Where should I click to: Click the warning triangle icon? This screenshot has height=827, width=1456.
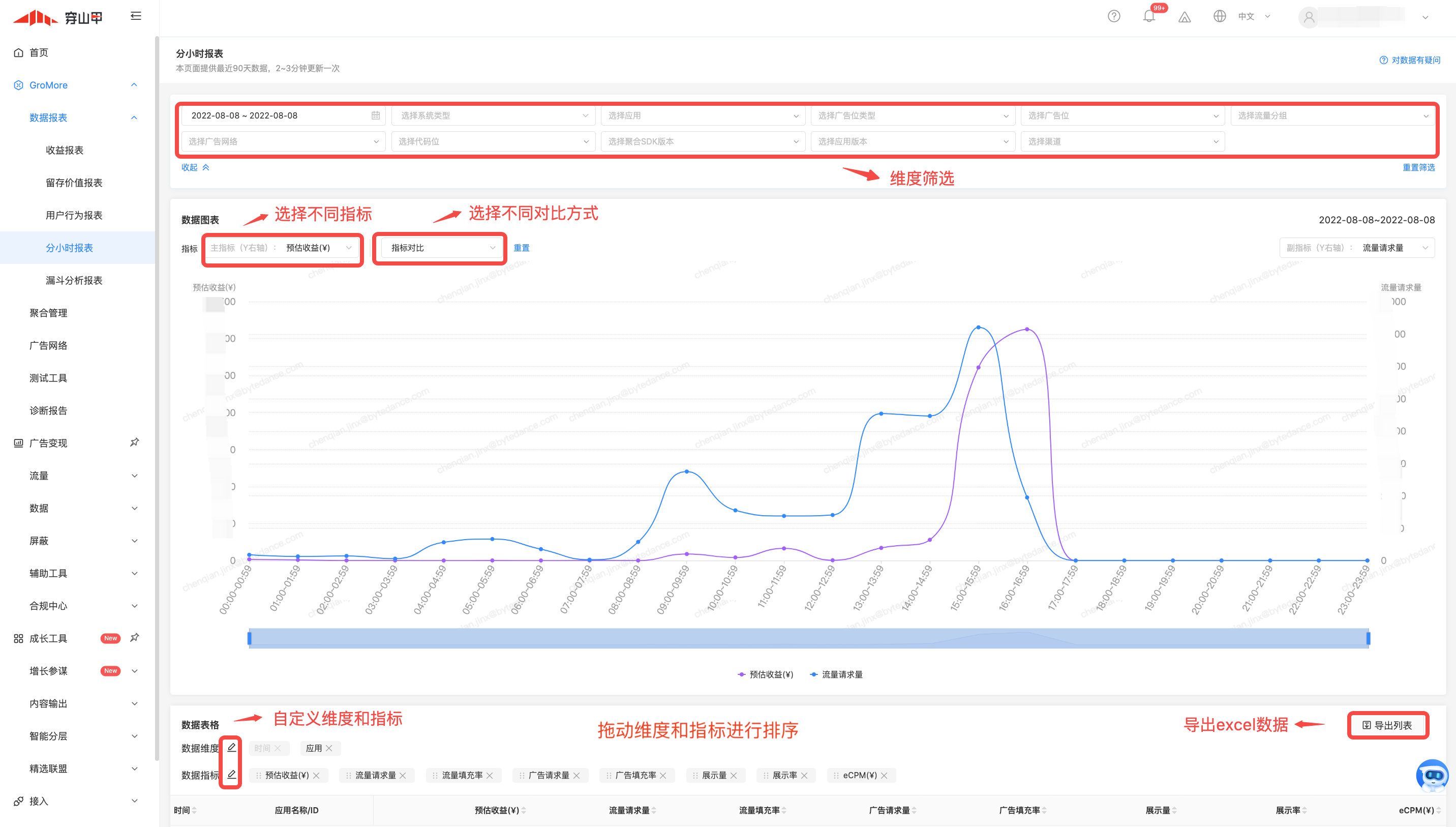point(1184,17)
